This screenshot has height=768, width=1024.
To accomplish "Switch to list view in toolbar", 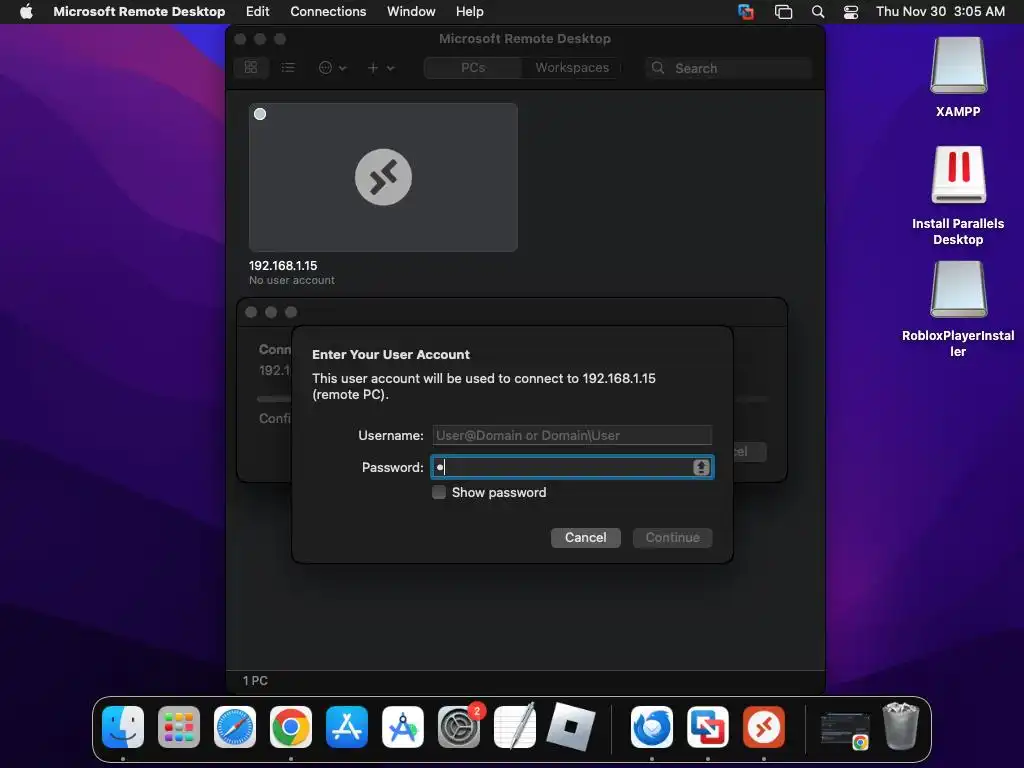I will tap(288, 68).
